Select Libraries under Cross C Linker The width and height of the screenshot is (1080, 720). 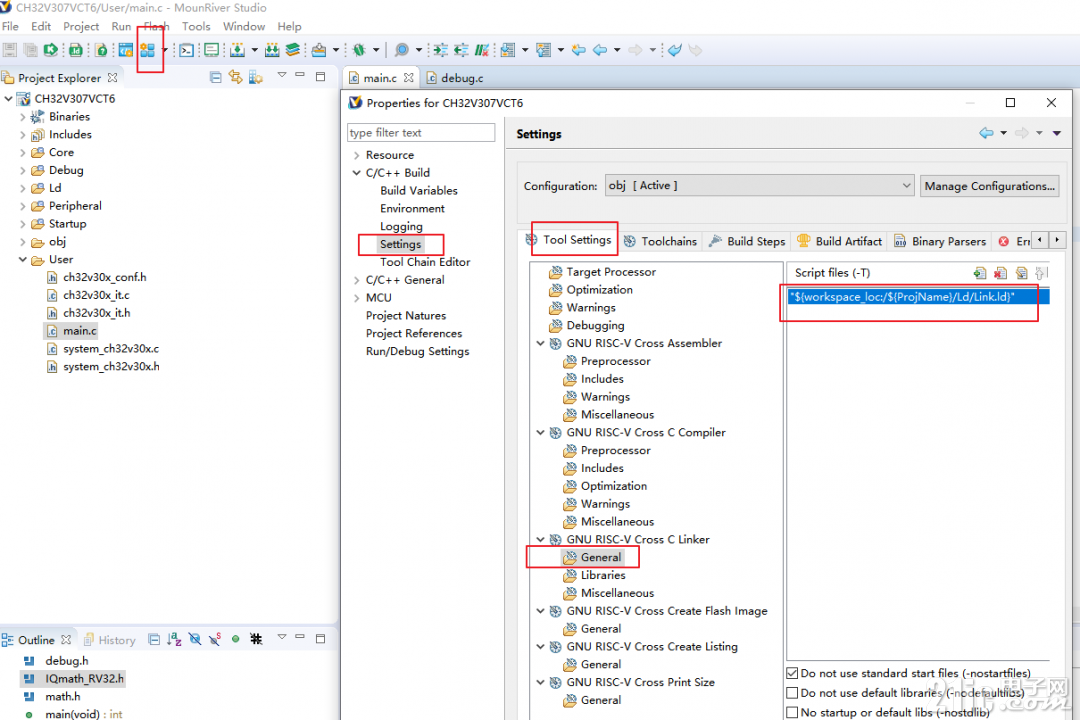click(603, 575)
